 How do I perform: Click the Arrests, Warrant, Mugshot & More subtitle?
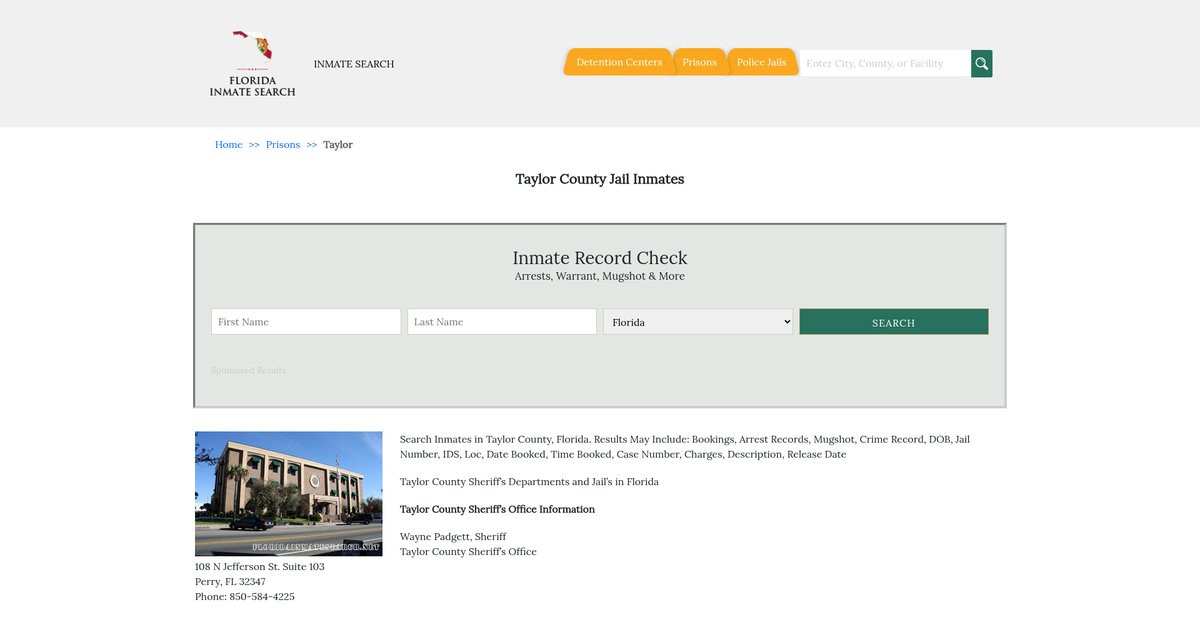pos(600,276)
